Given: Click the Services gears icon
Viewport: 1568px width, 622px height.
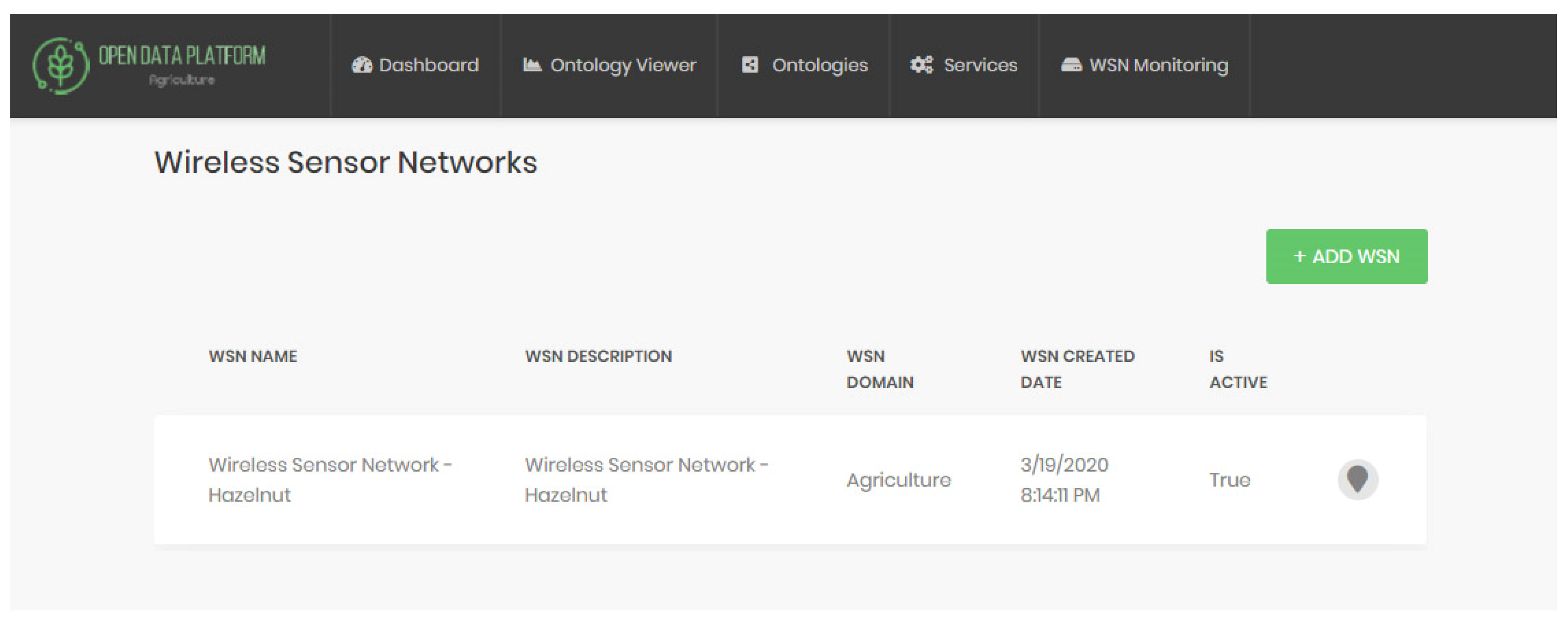Looking at the screenshot, I should pos(921,65).
